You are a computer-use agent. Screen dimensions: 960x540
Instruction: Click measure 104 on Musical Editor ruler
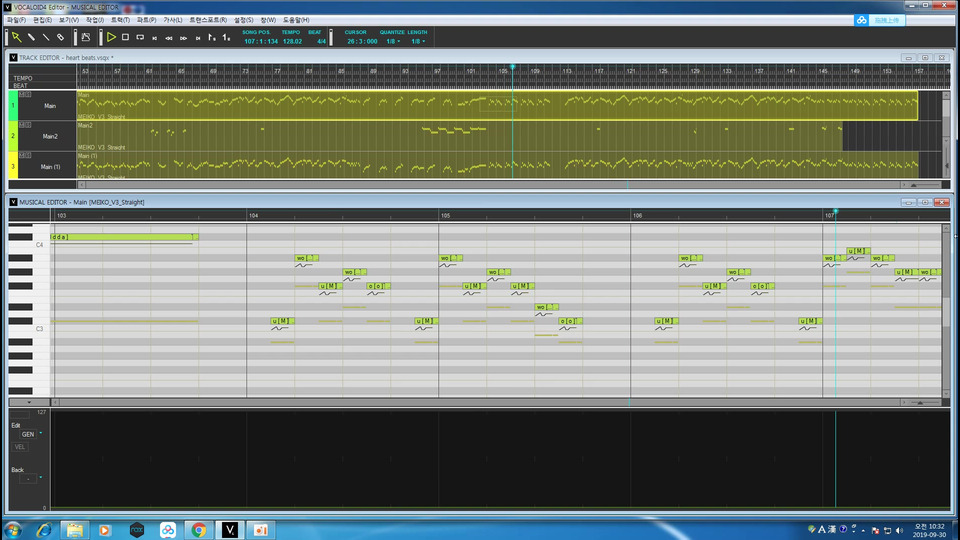(x=253, y=216)
